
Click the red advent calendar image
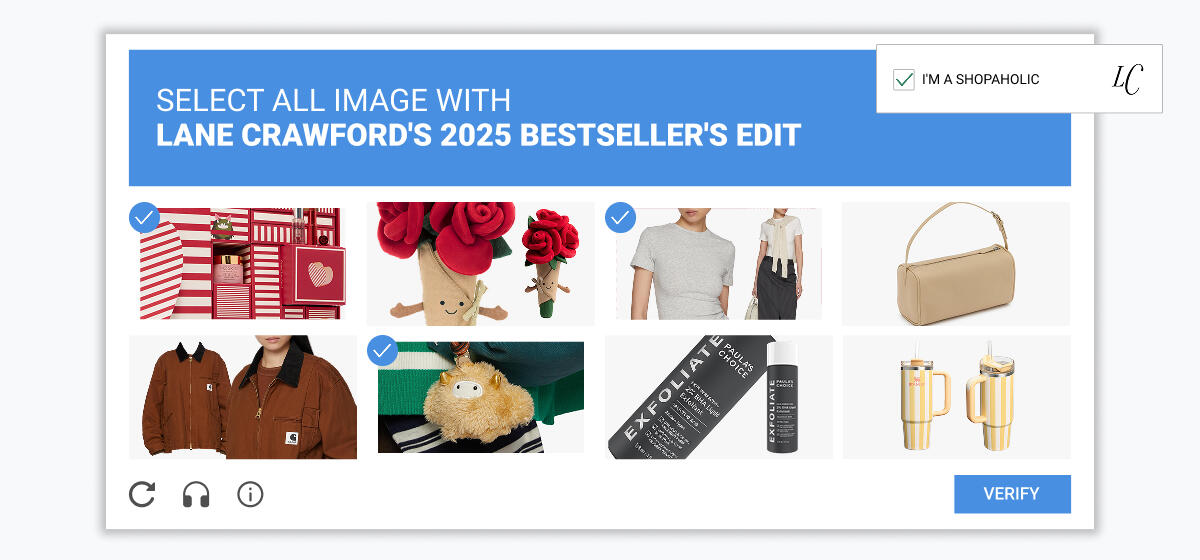(x=243, y=264)
